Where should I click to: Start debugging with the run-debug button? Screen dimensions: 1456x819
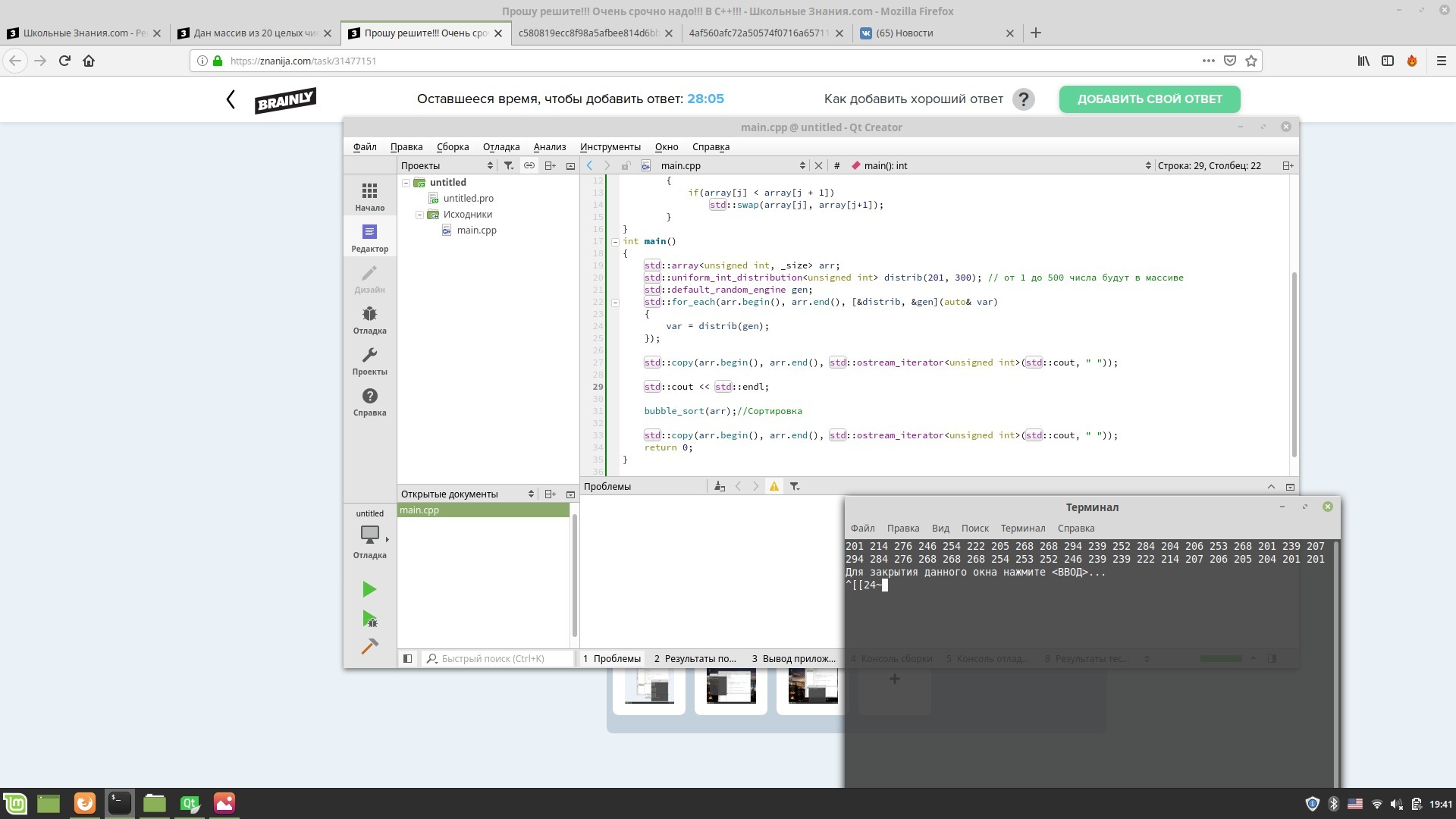(369, 619)
